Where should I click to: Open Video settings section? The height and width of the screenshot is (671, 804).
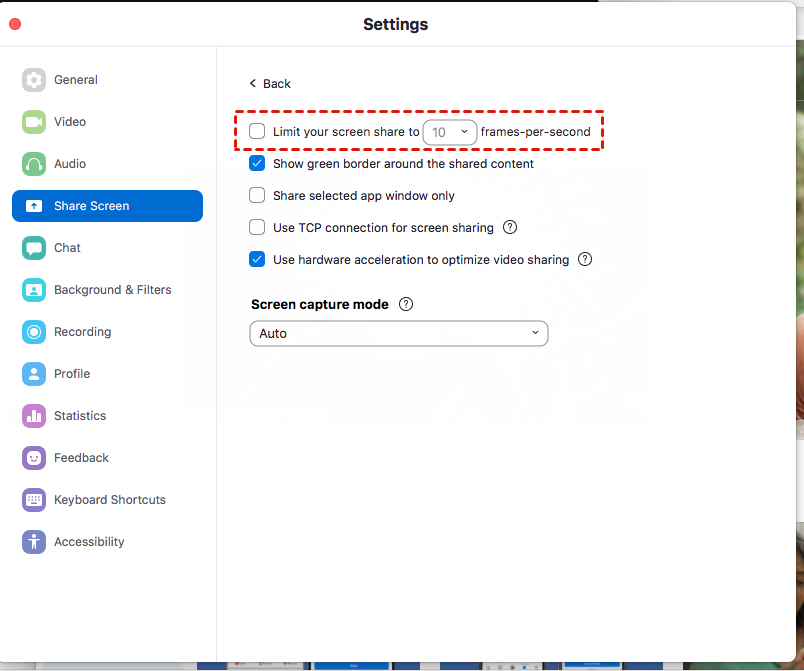(x=107, y=122)
